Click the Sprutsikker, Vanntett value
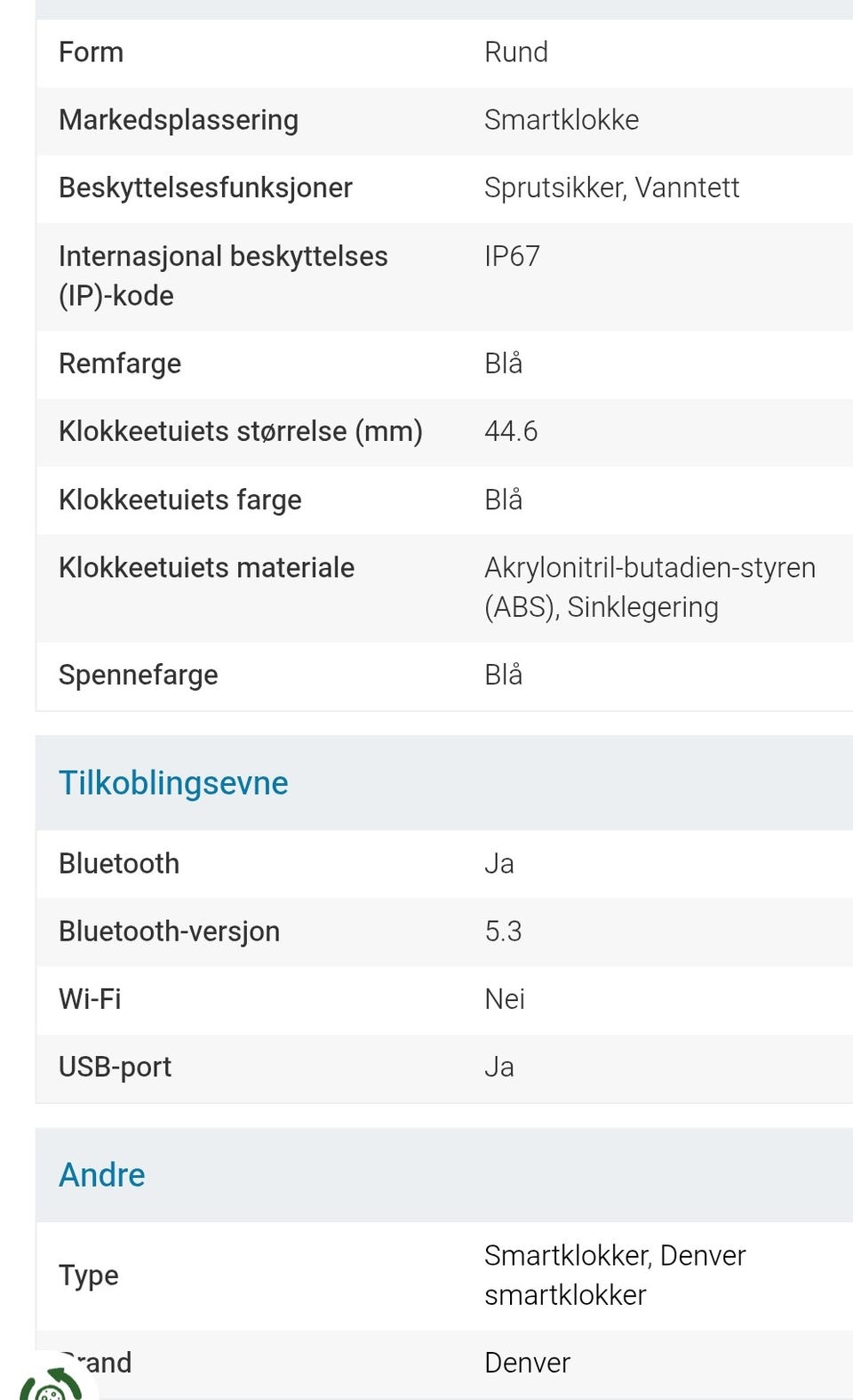853x1400 pixels. point(611,188)
